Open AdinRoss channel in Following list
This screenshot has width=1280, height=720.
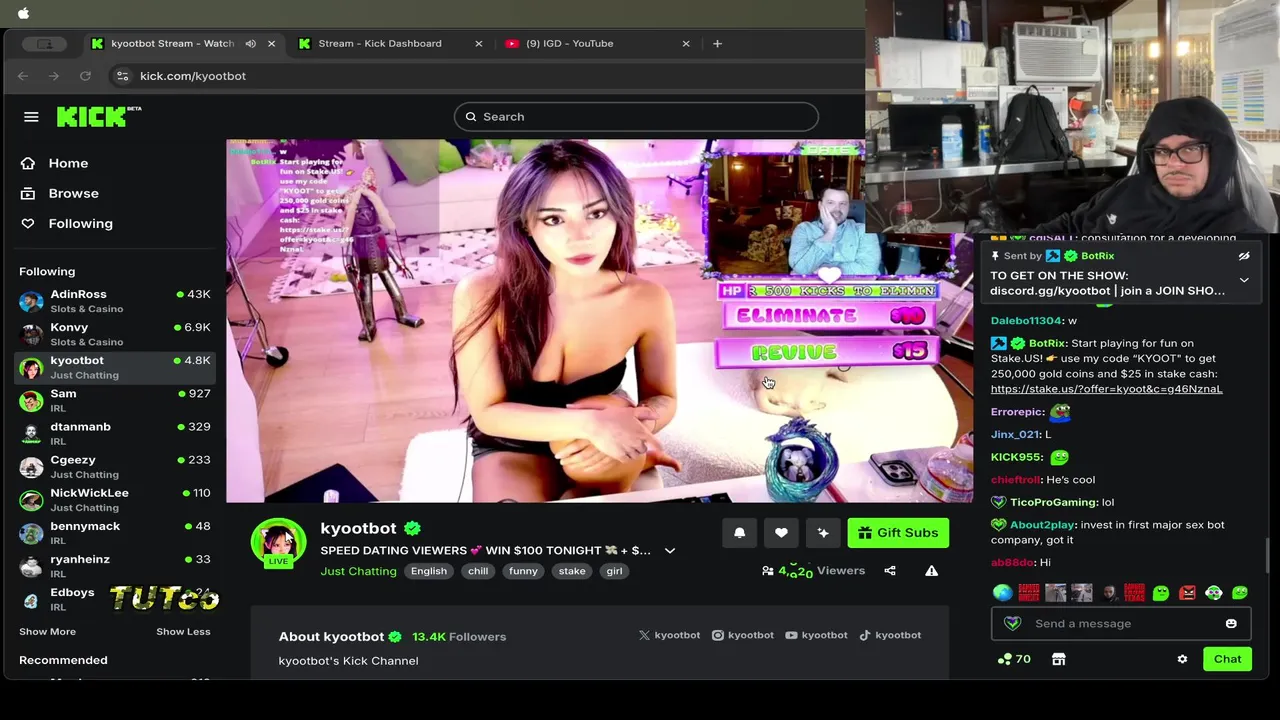click(x=115, y=301)
